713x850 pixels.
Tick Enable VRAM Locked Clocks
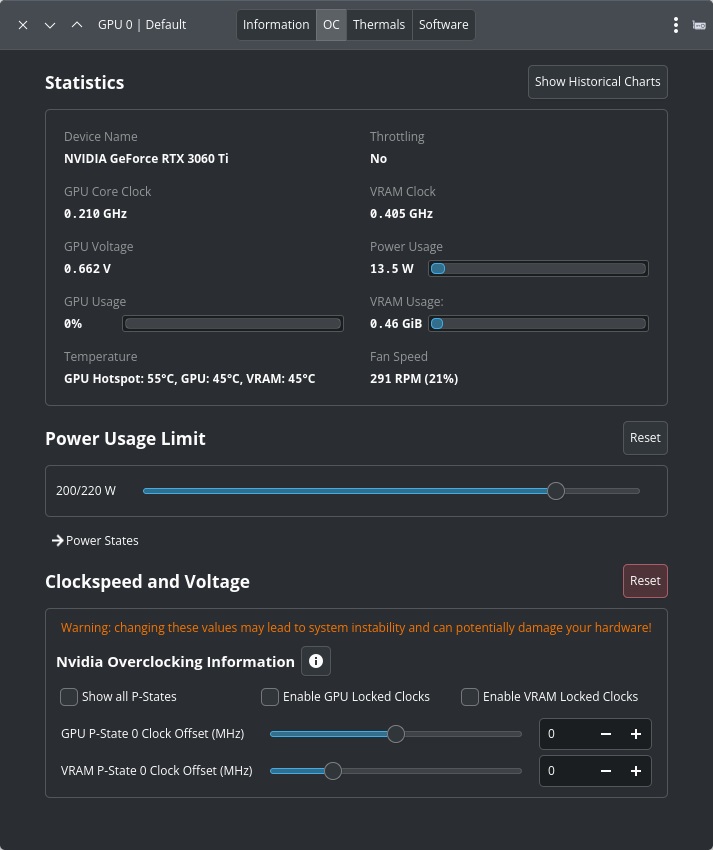[x=470, y=697]
